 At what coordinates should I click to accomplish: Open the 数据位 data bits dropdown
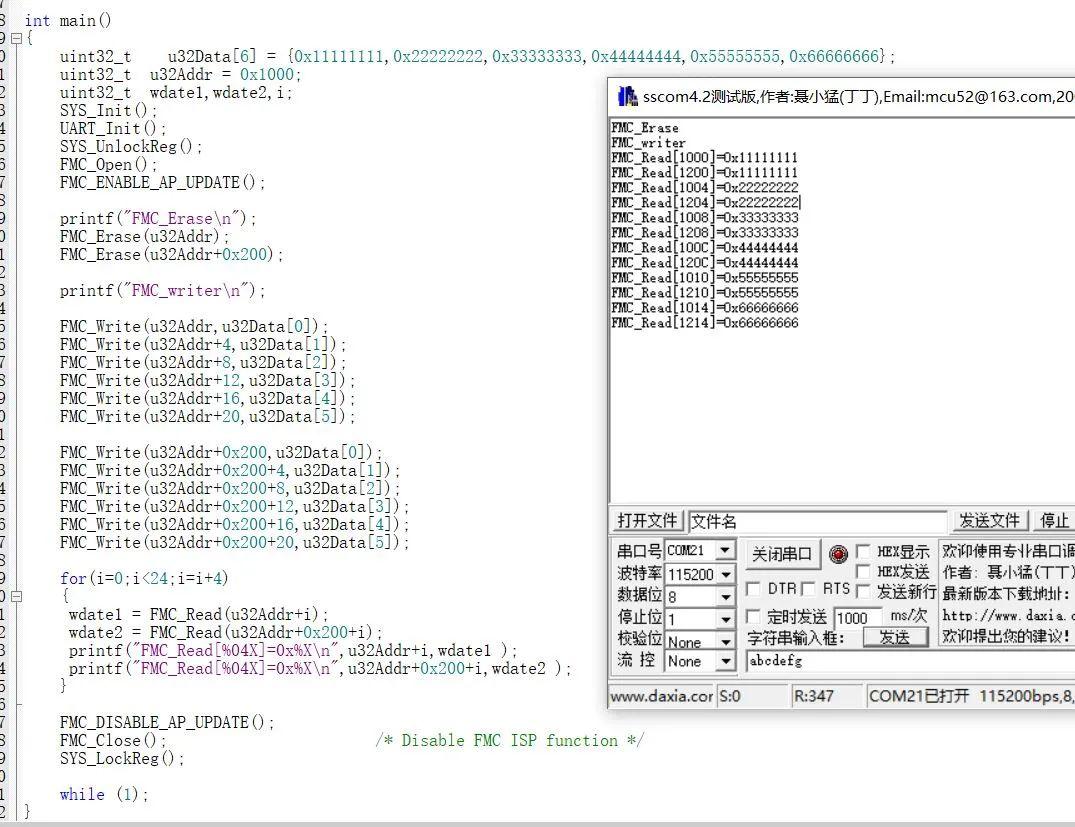click(x=725, y=597)
